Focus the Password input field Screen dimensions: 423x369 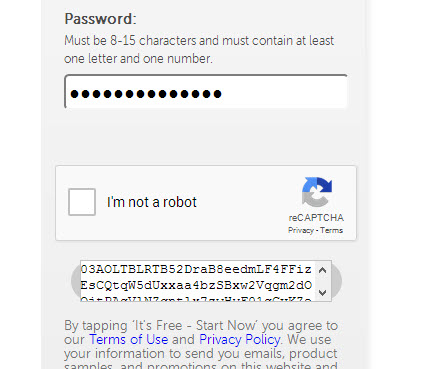tap(206, 92)
